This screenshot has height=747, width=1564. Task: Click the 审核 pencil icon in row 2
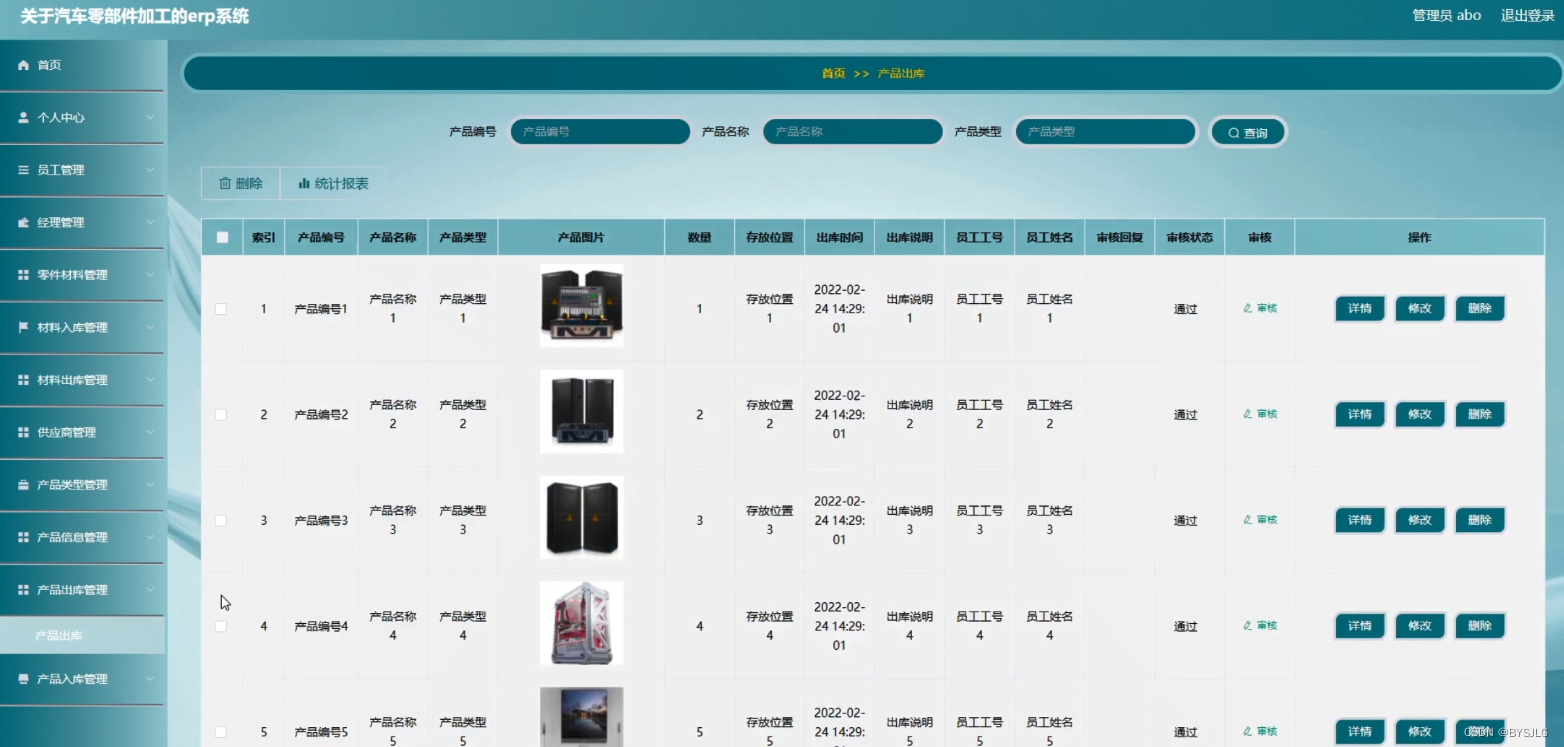[x=1247, y=414]
